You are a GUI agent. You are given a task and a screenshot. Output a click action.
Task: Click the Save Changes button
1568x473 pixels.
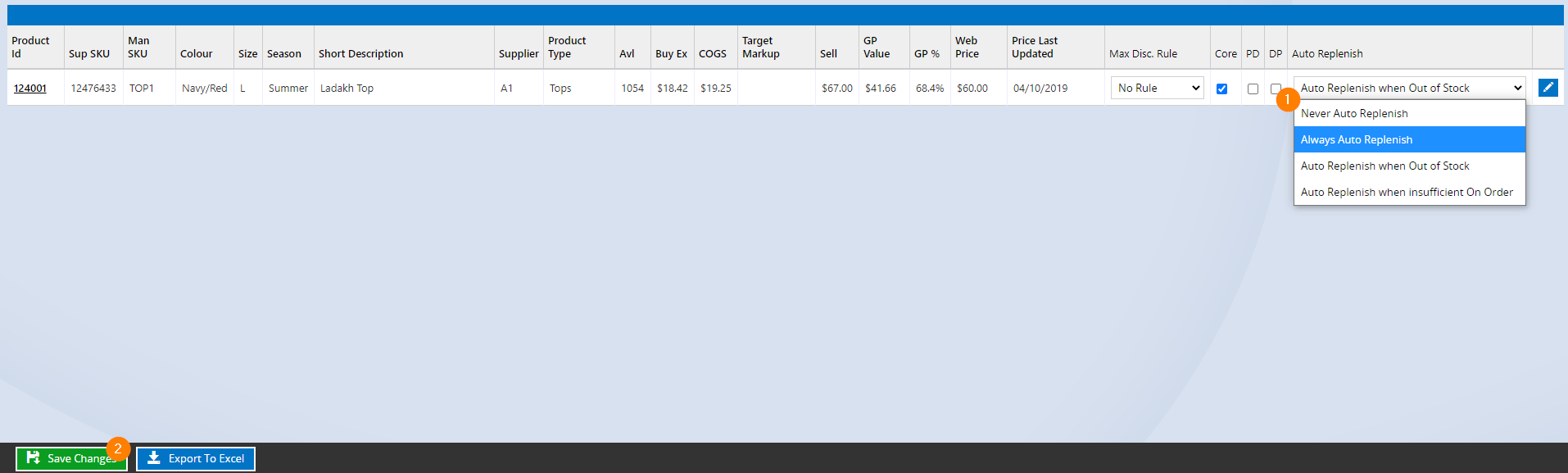(x=71, y=458)
